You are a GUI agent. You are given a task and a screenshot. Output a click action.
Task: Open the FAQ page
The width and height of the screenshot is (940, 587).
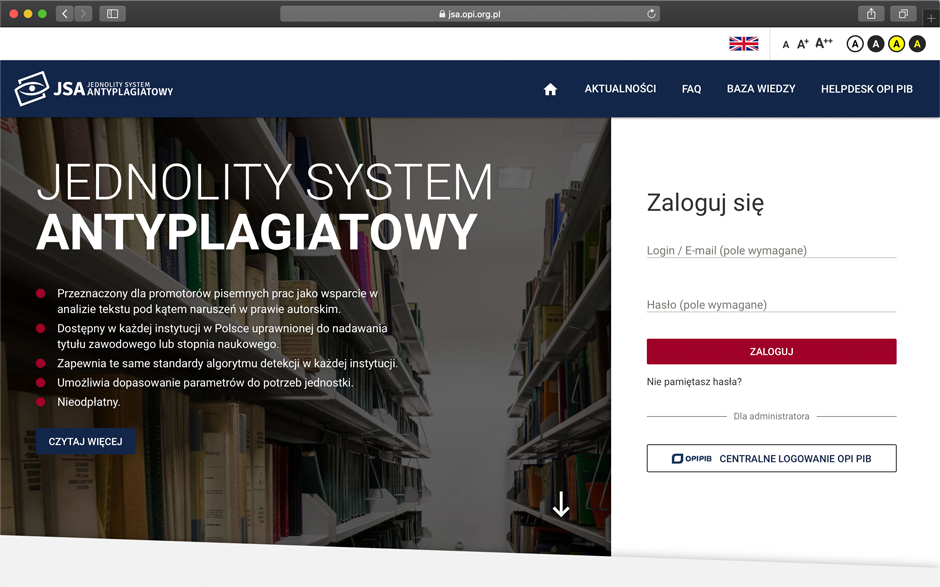[x=691, y=89]
